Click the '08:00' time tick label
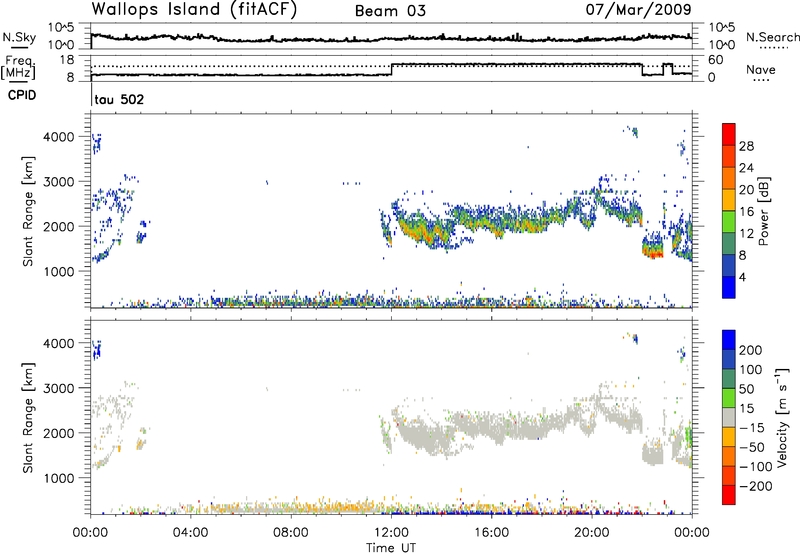Viewport: 800px width, 554px height. (x=291, y=533)
